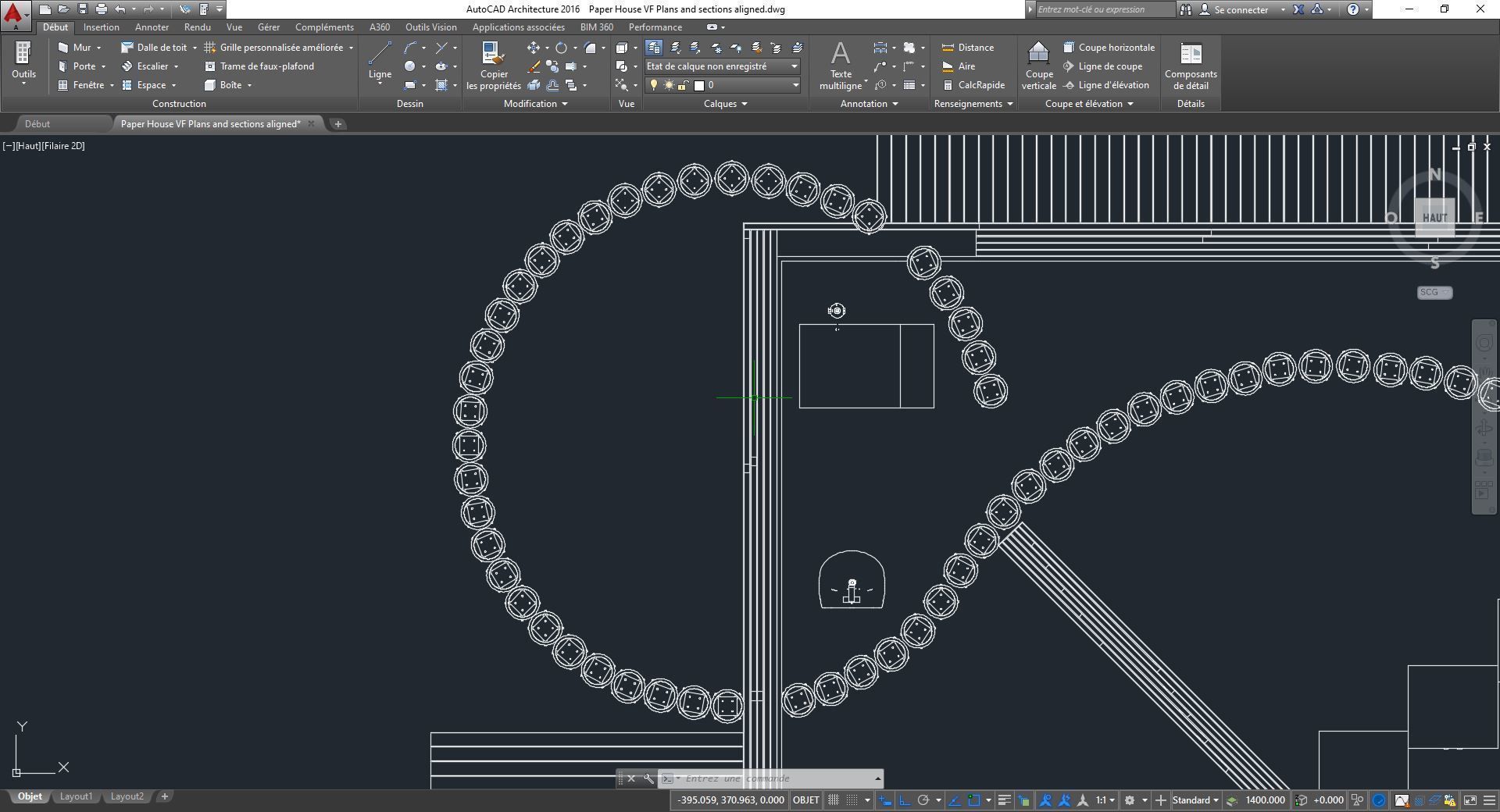
Task: Open the Texte multiligne tool
Action: [x=841, y=66]
